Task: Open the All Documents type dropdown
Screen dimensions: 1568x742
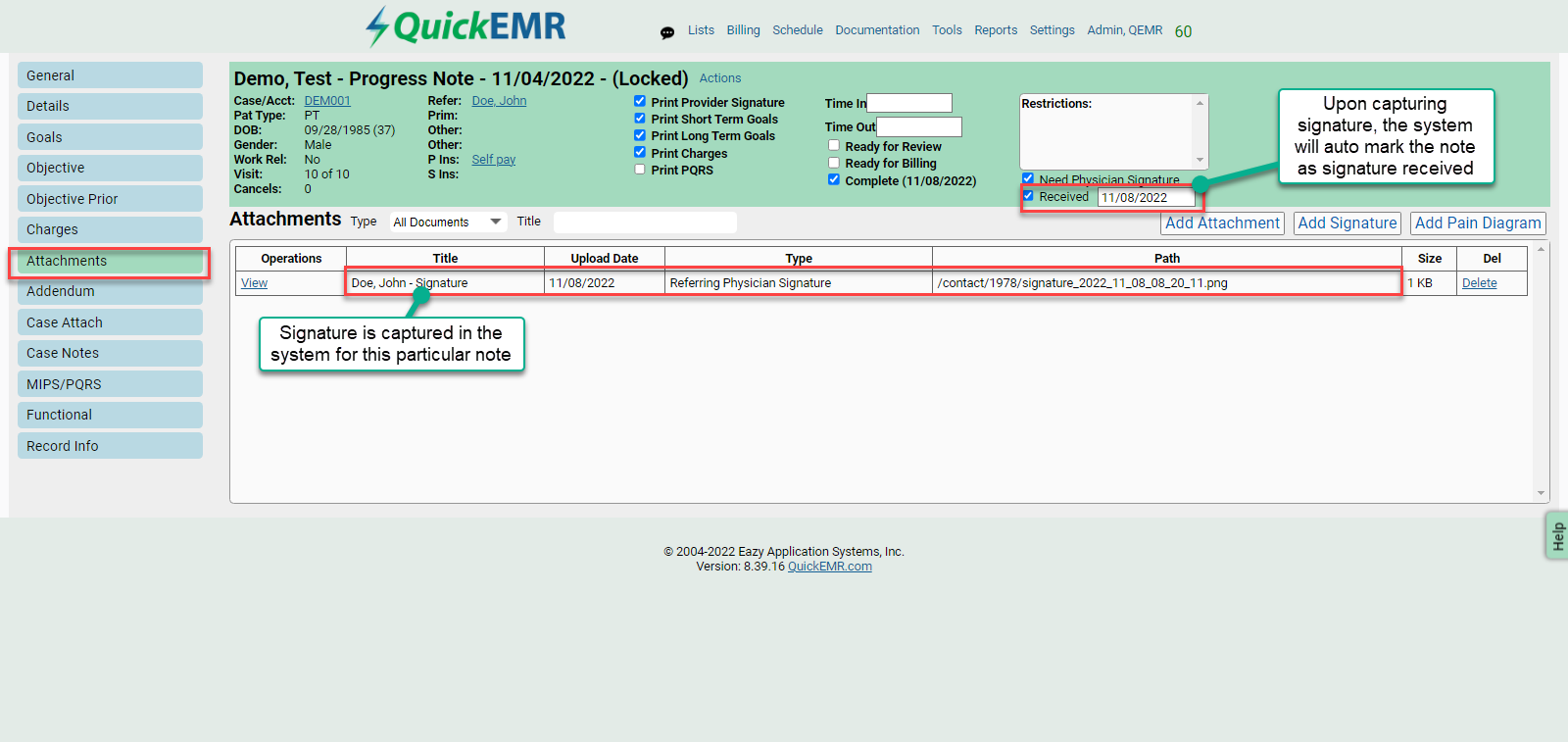Action: pos(448,223)
